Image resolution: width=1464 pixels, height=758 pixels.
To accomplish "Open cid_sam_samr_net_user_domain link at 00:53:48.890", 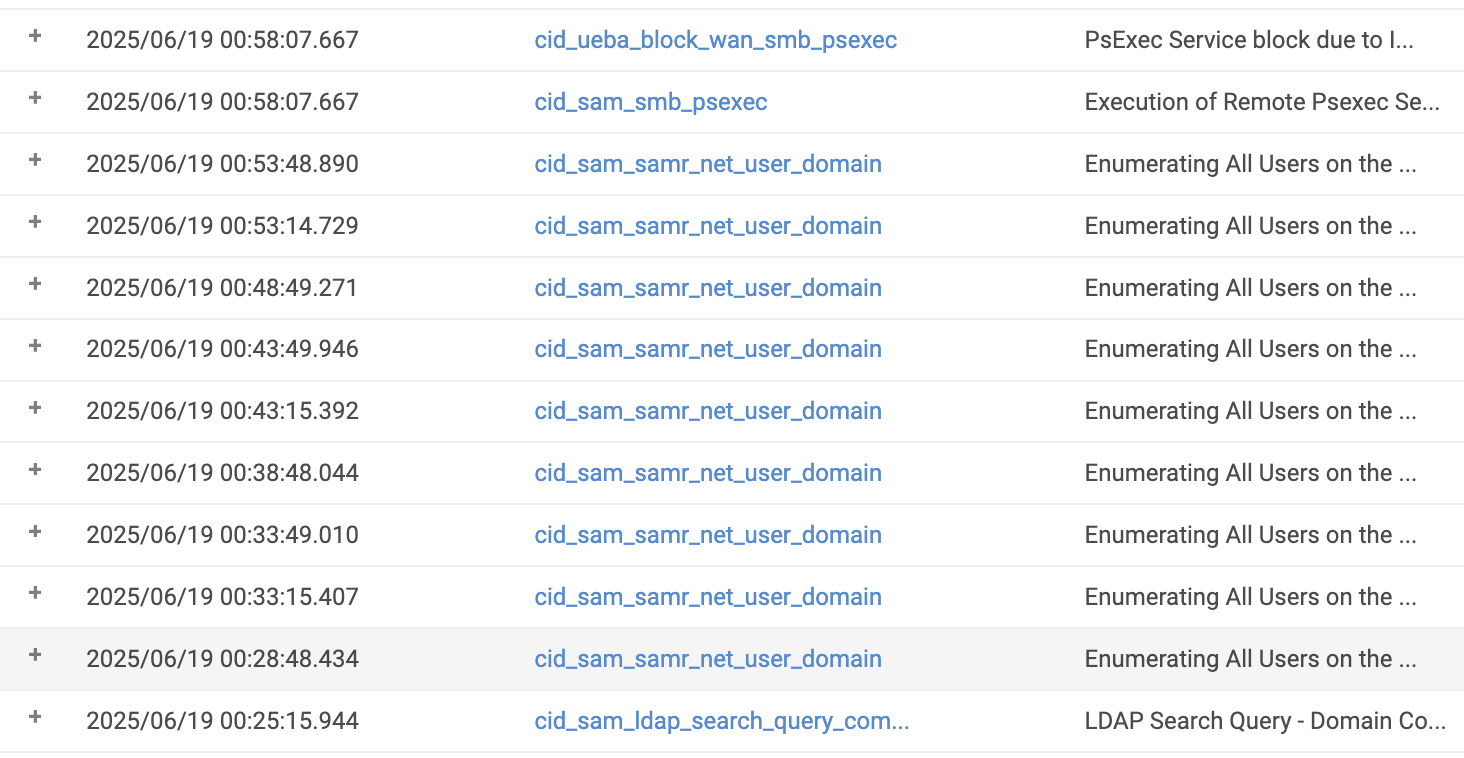I will [x=708, y=164].
